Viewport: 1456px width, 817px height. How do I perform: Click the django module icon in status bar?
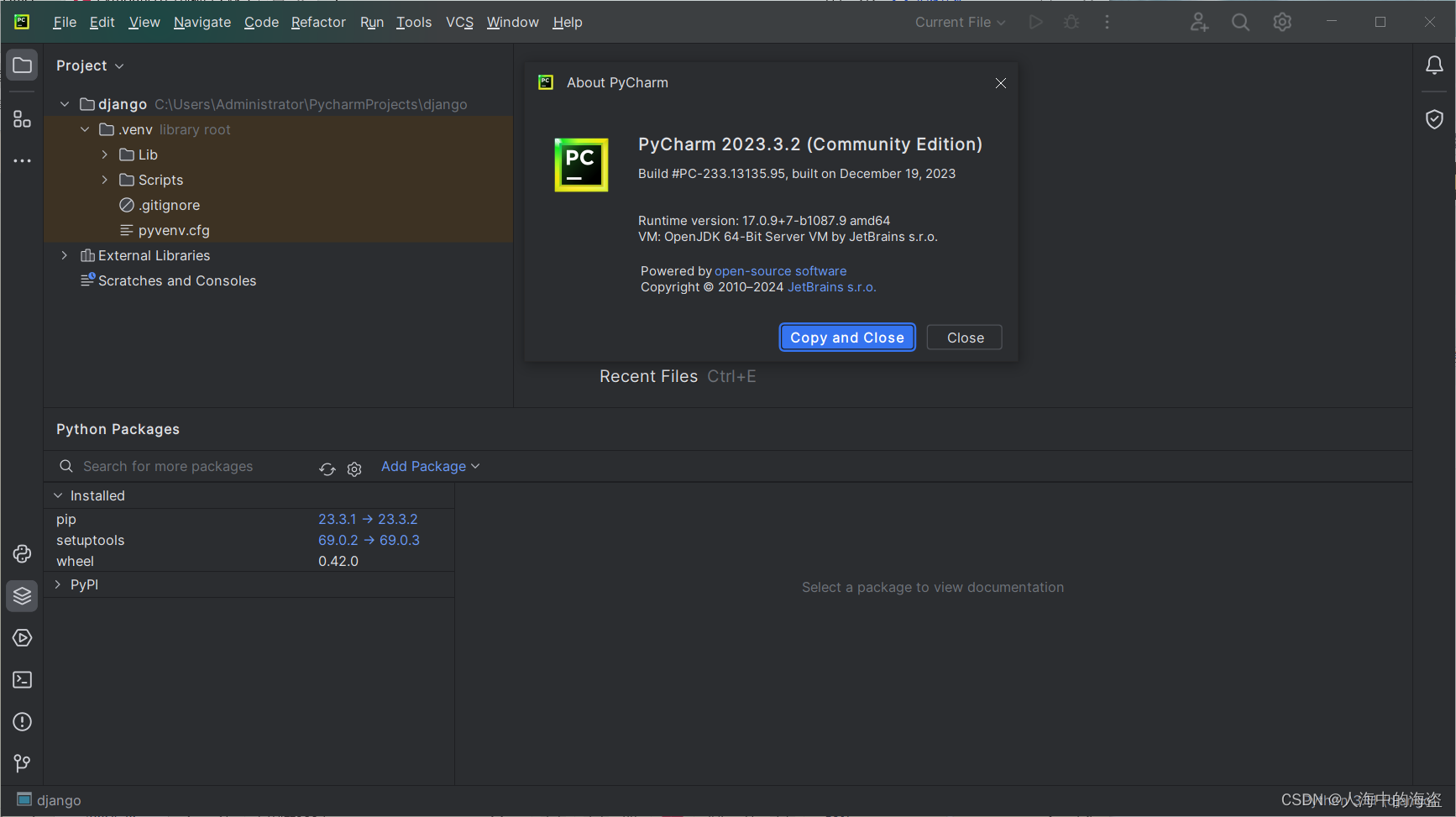point(24,799)
